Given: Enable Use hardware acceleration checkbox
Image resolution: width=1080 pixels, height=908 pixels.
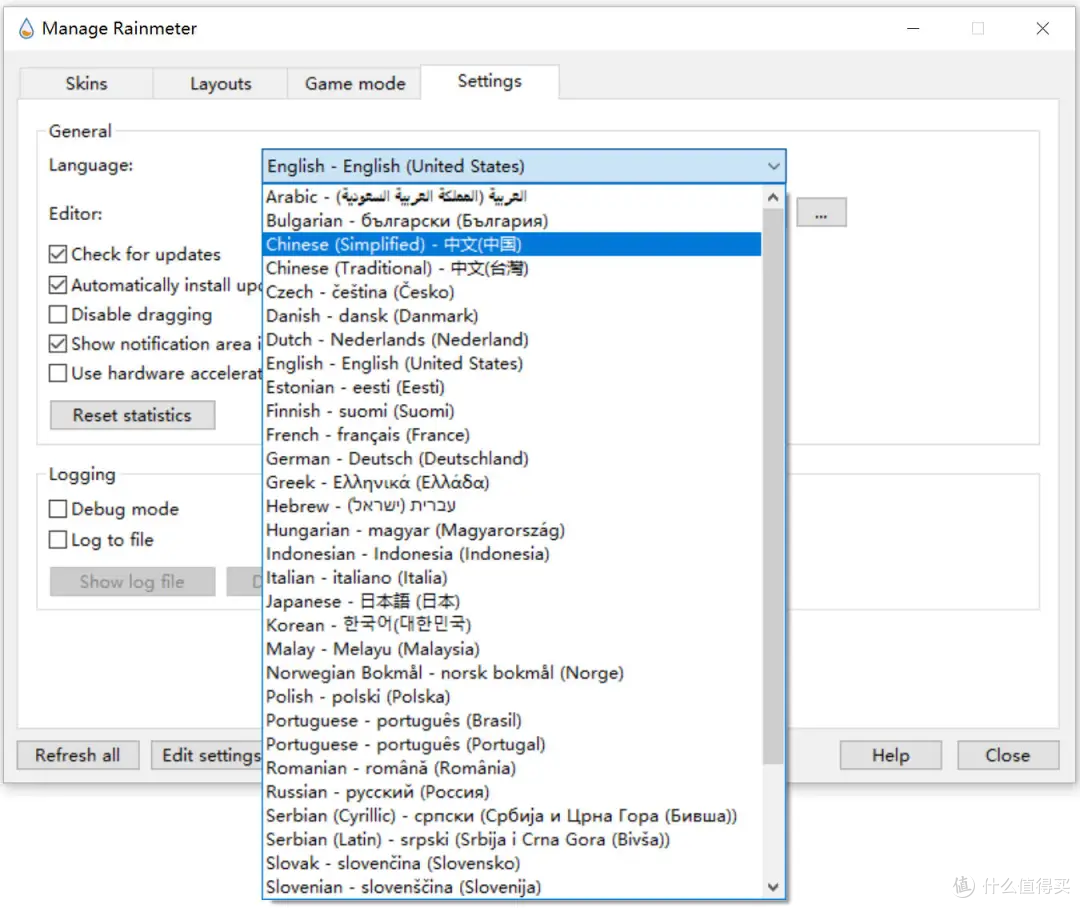Looking at the screenshot, I should point(58,373).
